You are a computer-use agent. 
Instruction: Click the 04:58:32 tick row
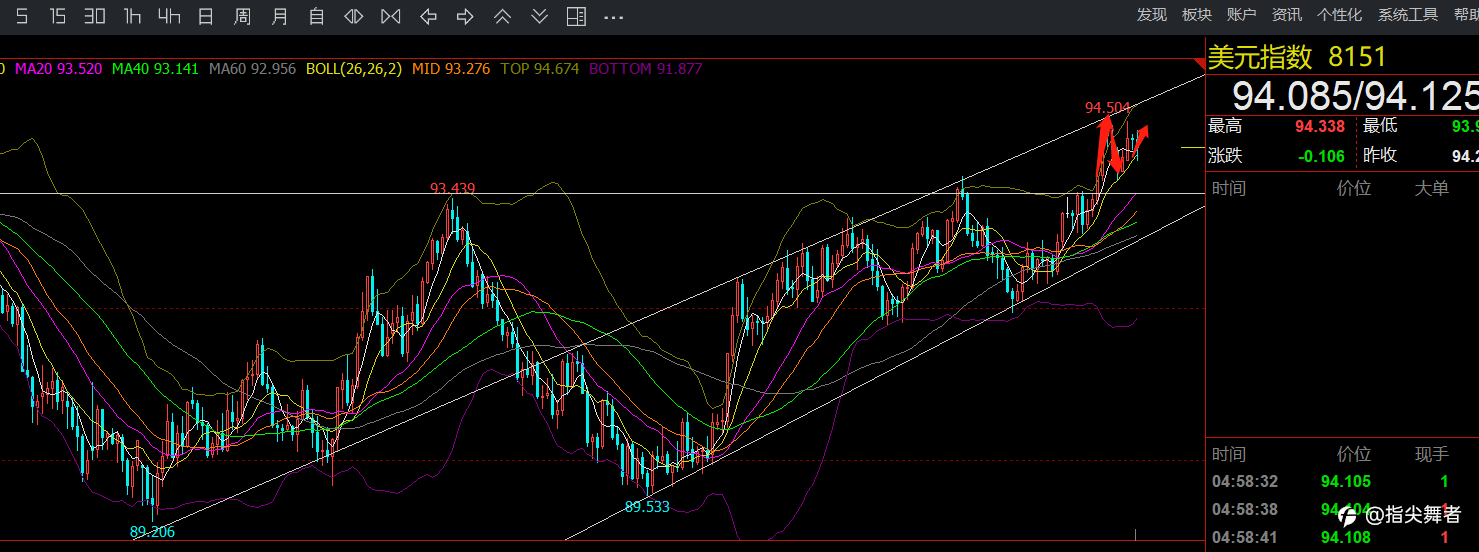1342,482
